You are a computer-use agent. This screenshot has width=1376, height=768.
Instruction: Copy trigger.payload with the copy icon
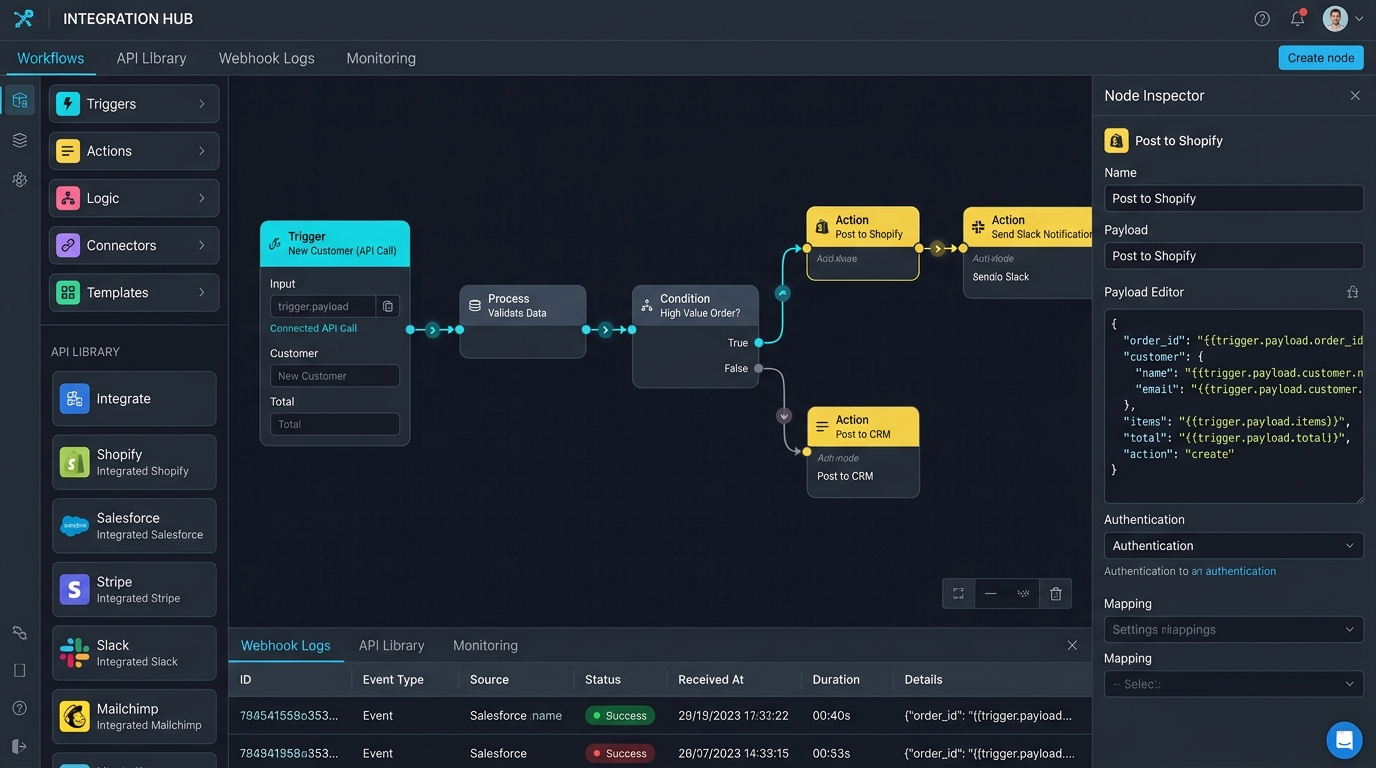[x=388, y=306]
